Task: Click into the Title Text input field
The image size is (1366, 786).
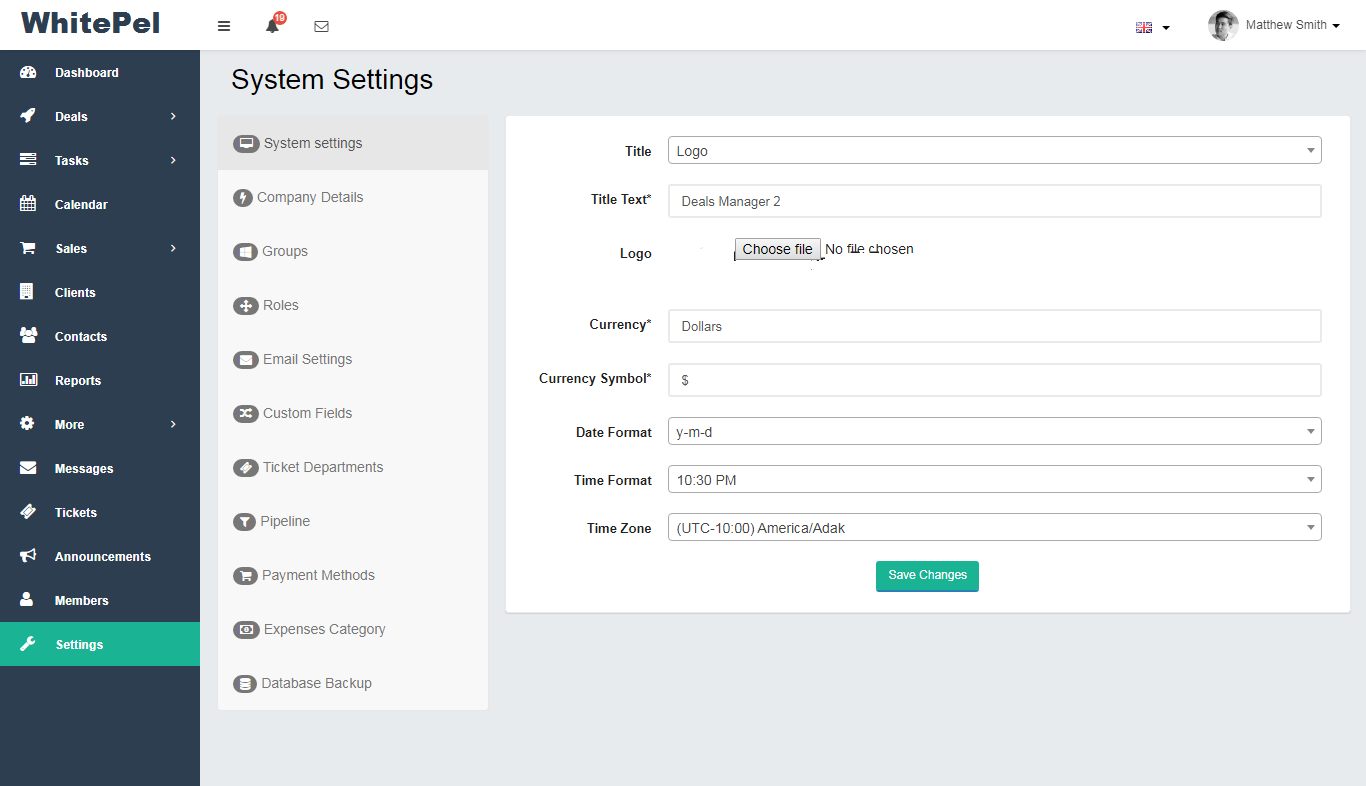Action: (994, 201)
